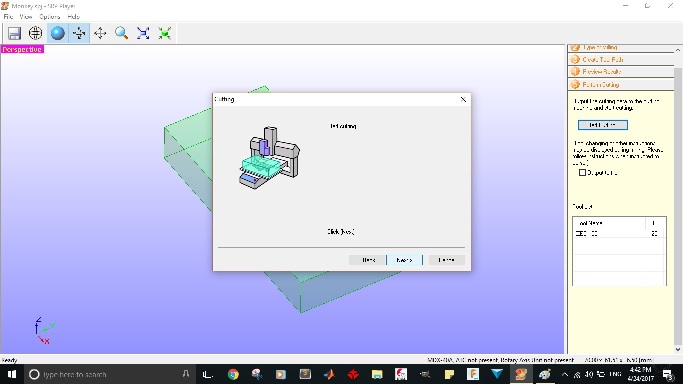Click the network Wi-Fi tray icon
This screenshot has height=384, width=683.
click(x=577, y=374)
